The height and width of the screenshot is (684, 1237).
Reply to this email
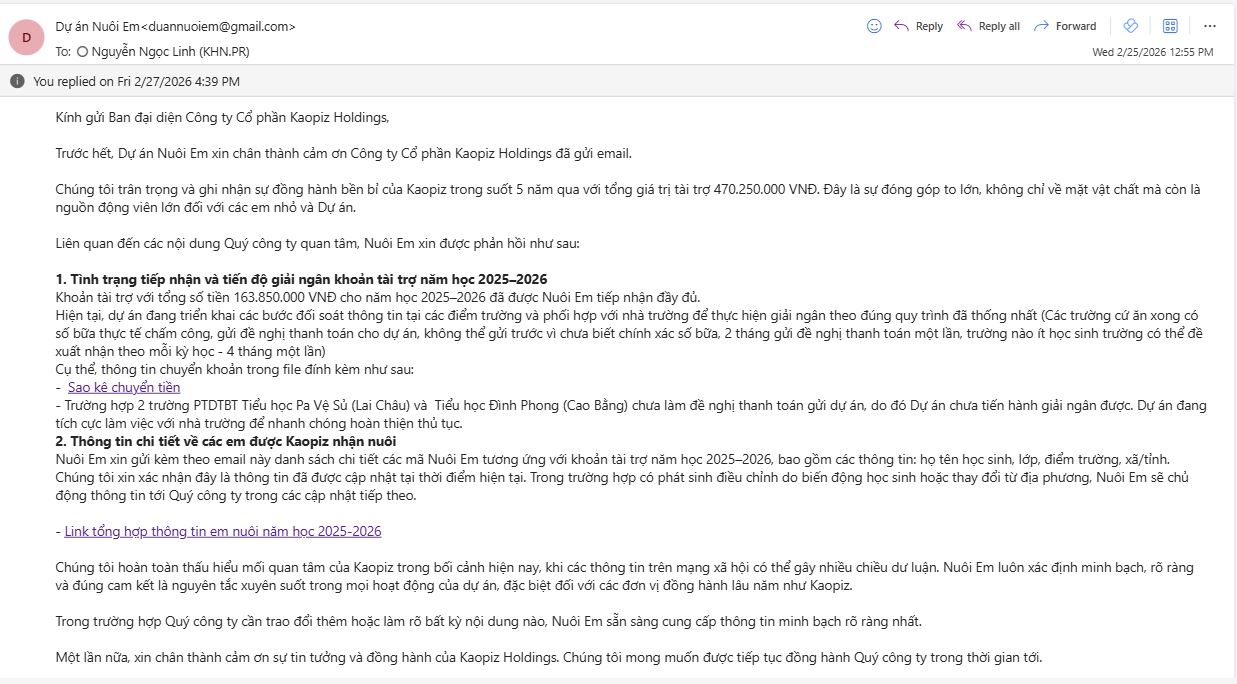click(x=918, y=26)
